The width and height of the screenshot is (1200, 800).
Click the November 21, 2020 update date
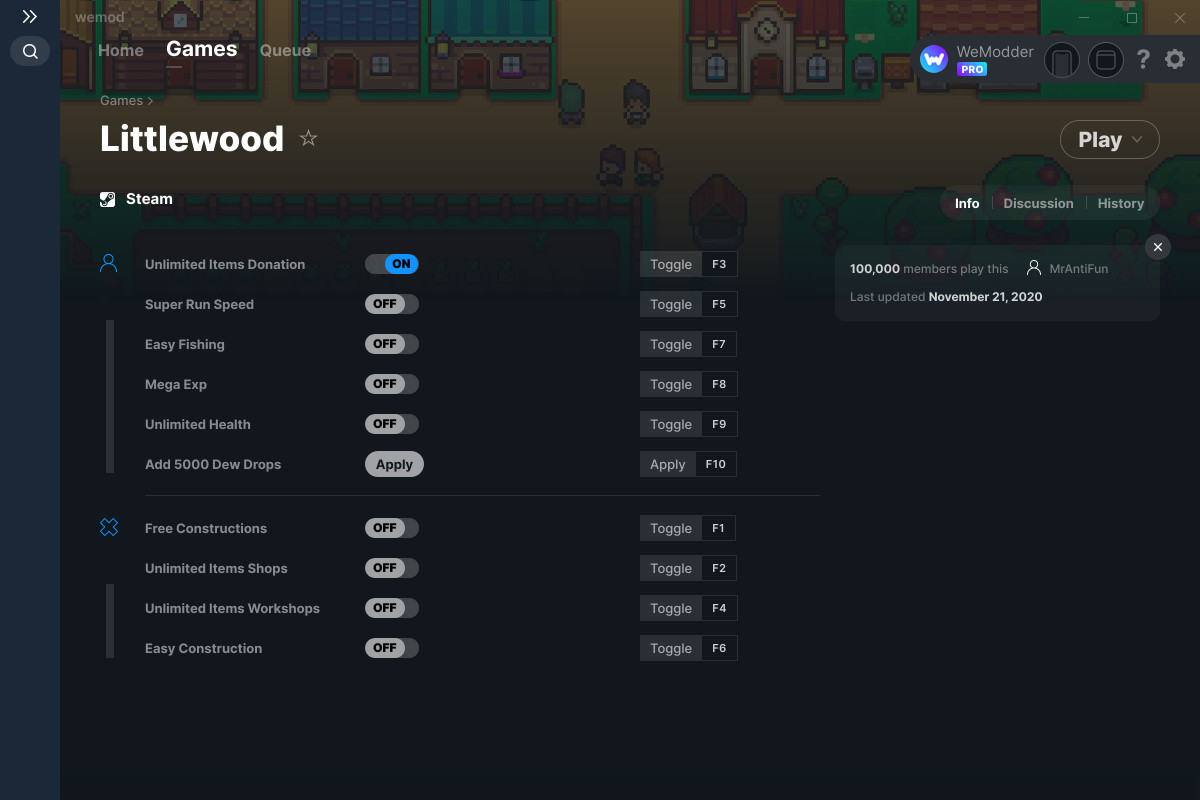[x=985, y=297]
